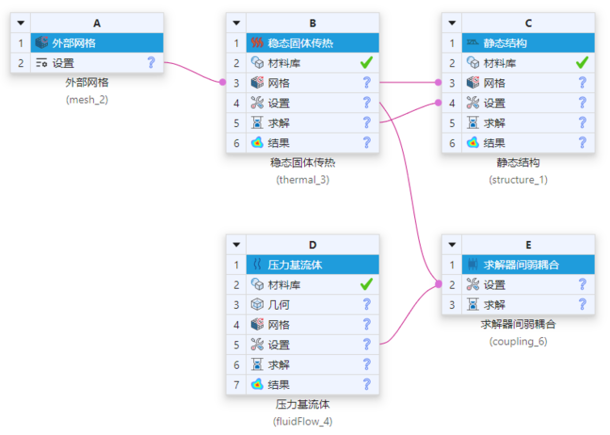
Task: Select the 求解器间弱耦合 title row in block E
Action: click(x=528, y=265)
